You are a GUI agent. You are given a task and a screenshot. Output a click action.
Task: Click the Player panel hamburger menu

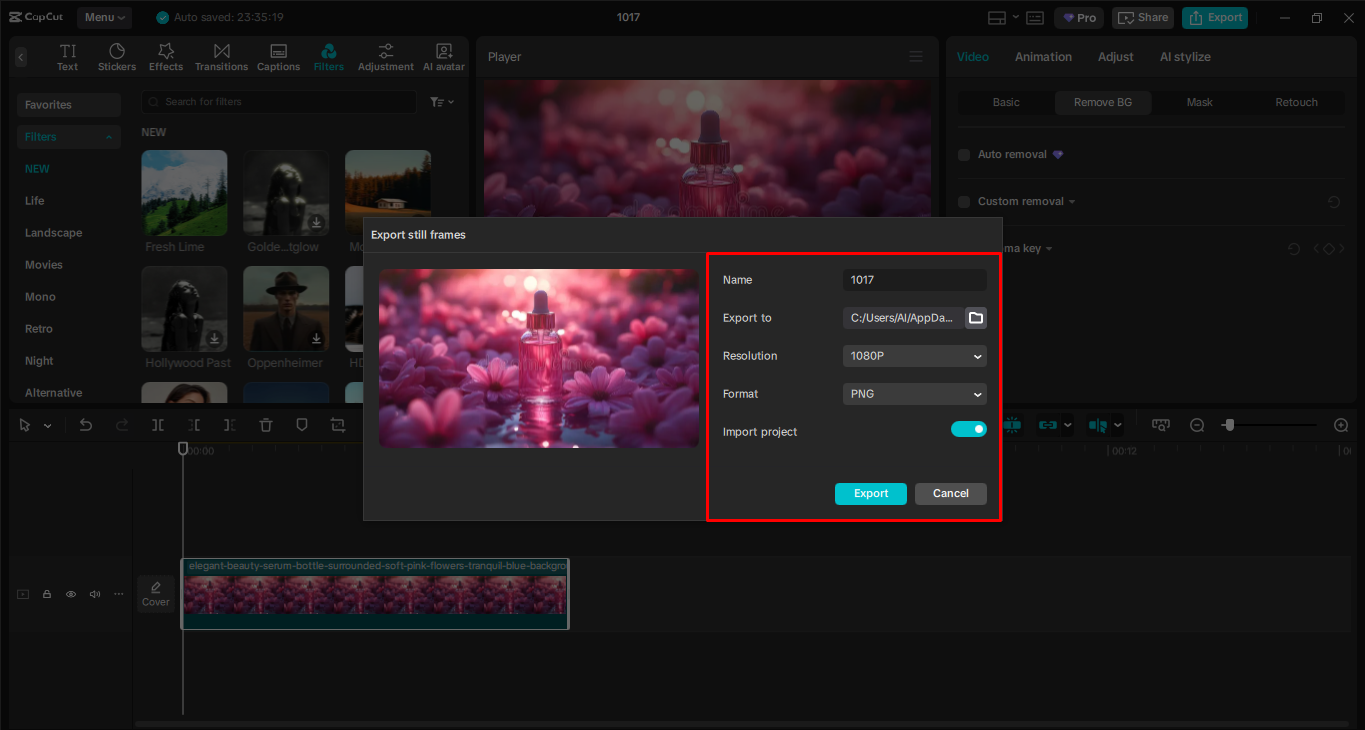click(916, 57)
